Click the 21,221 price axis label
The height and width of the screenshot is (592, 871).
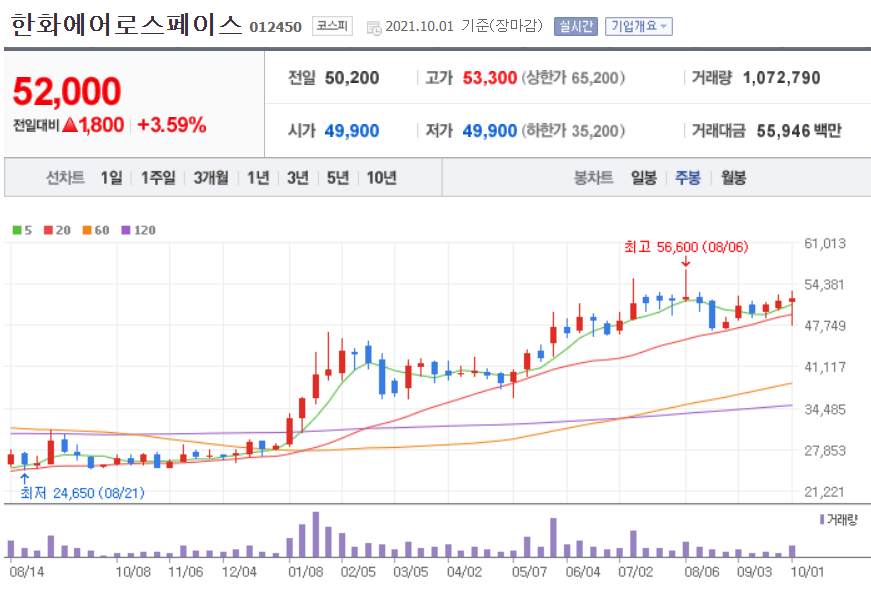[825, 492]
